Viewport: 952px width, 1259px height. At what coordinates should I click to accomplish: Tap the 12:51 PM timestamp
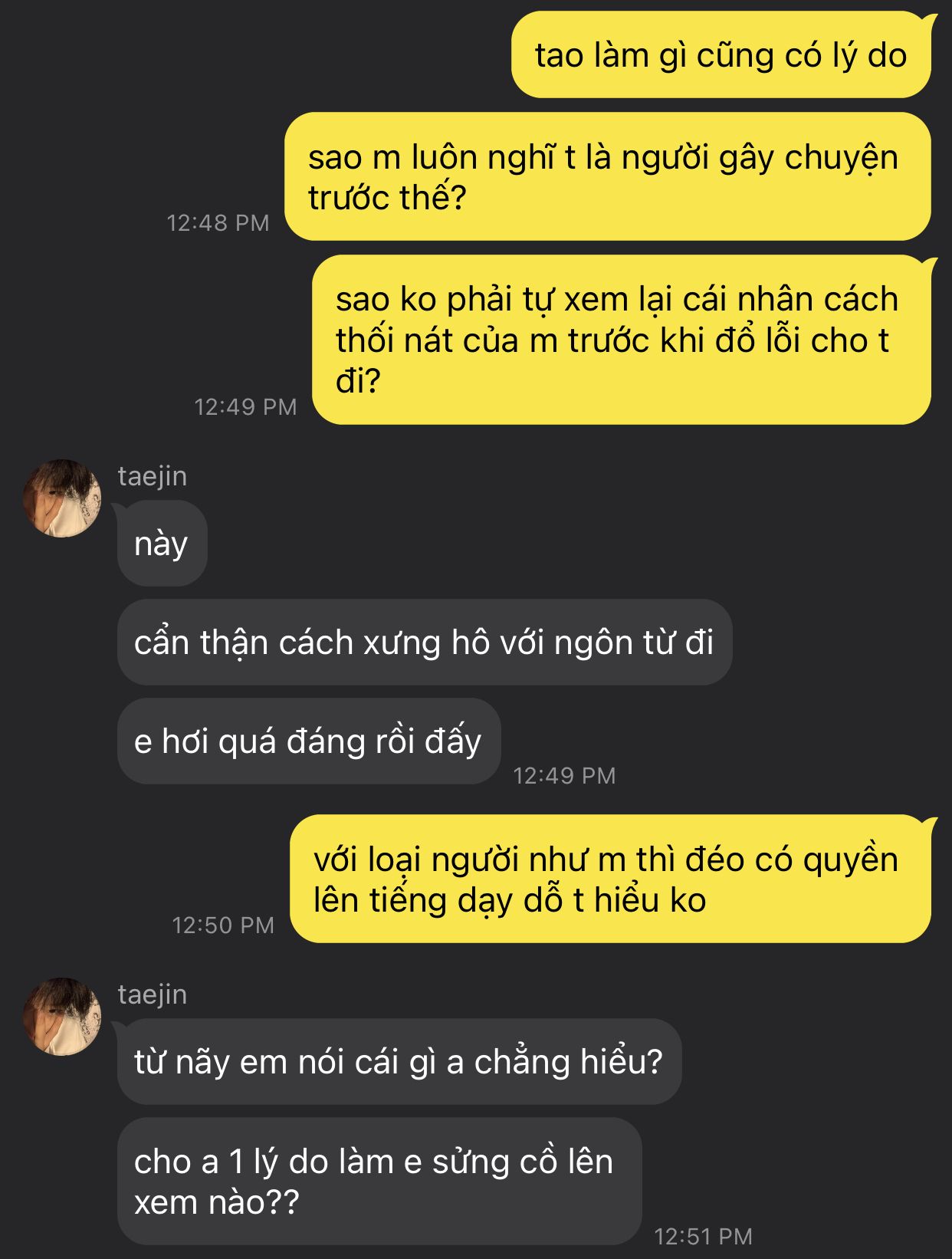pyautogui.click(x=704, y=1236)
